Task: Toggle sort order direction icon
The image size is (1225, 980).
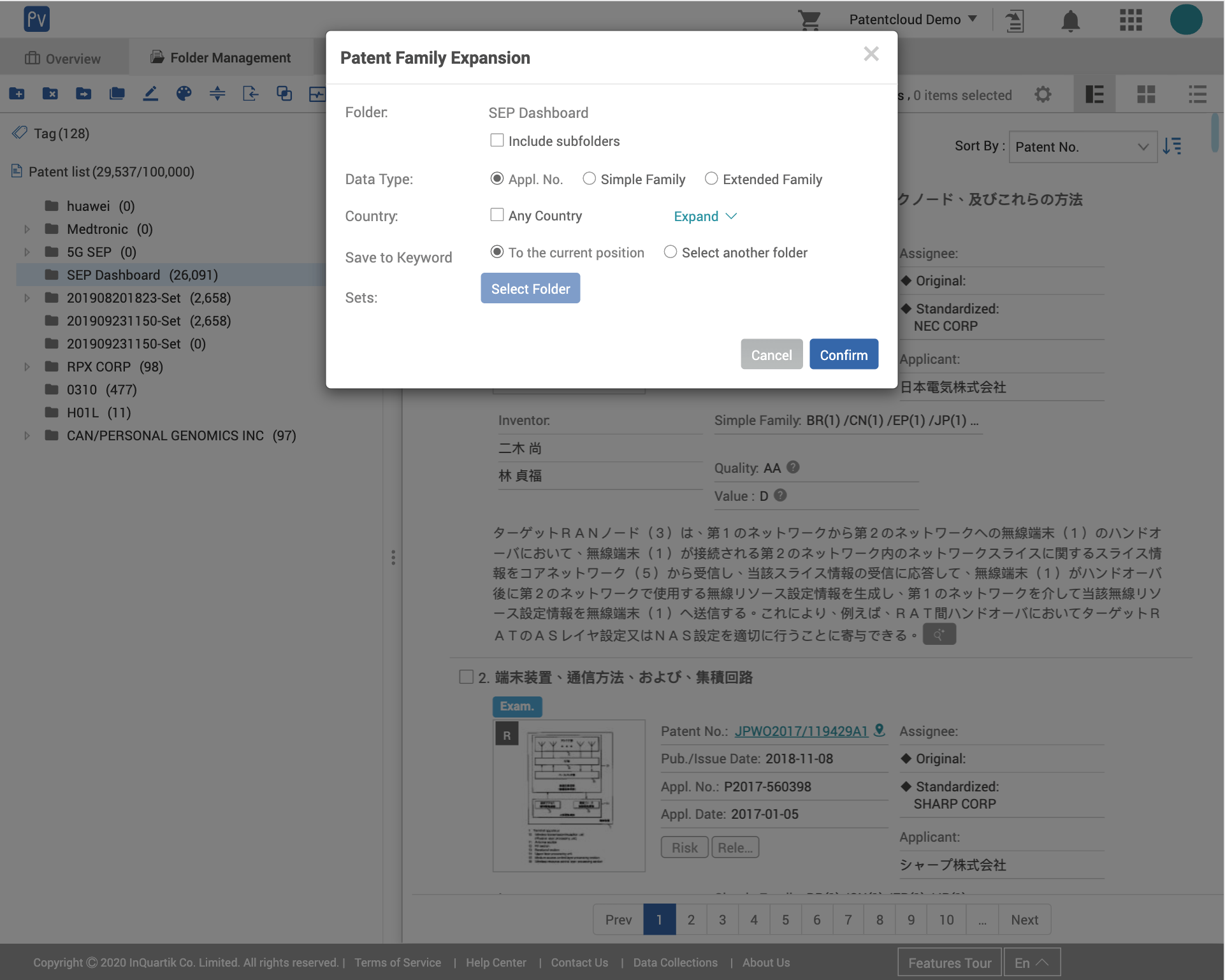Action: pyautogui.click(x=1172, y=147)
